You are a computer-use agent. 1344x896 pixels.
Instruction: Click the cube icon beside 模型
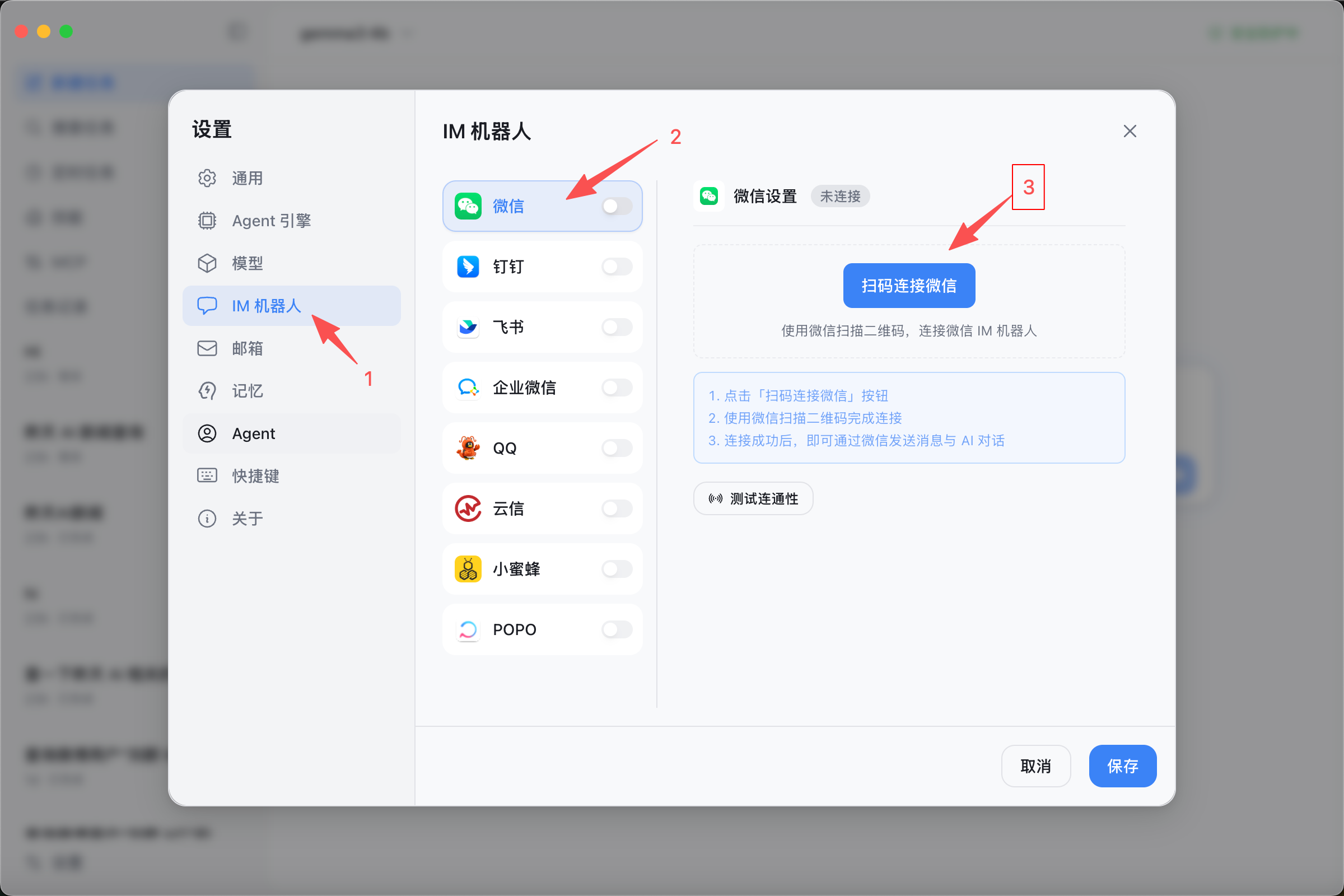point(207,263)
